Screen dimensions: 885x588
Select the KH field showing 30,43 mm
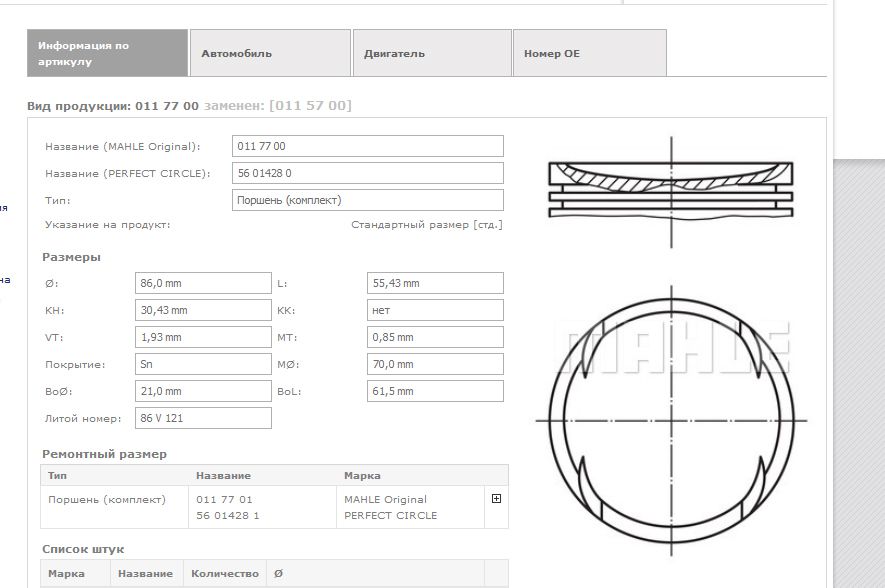coord(203,310)
